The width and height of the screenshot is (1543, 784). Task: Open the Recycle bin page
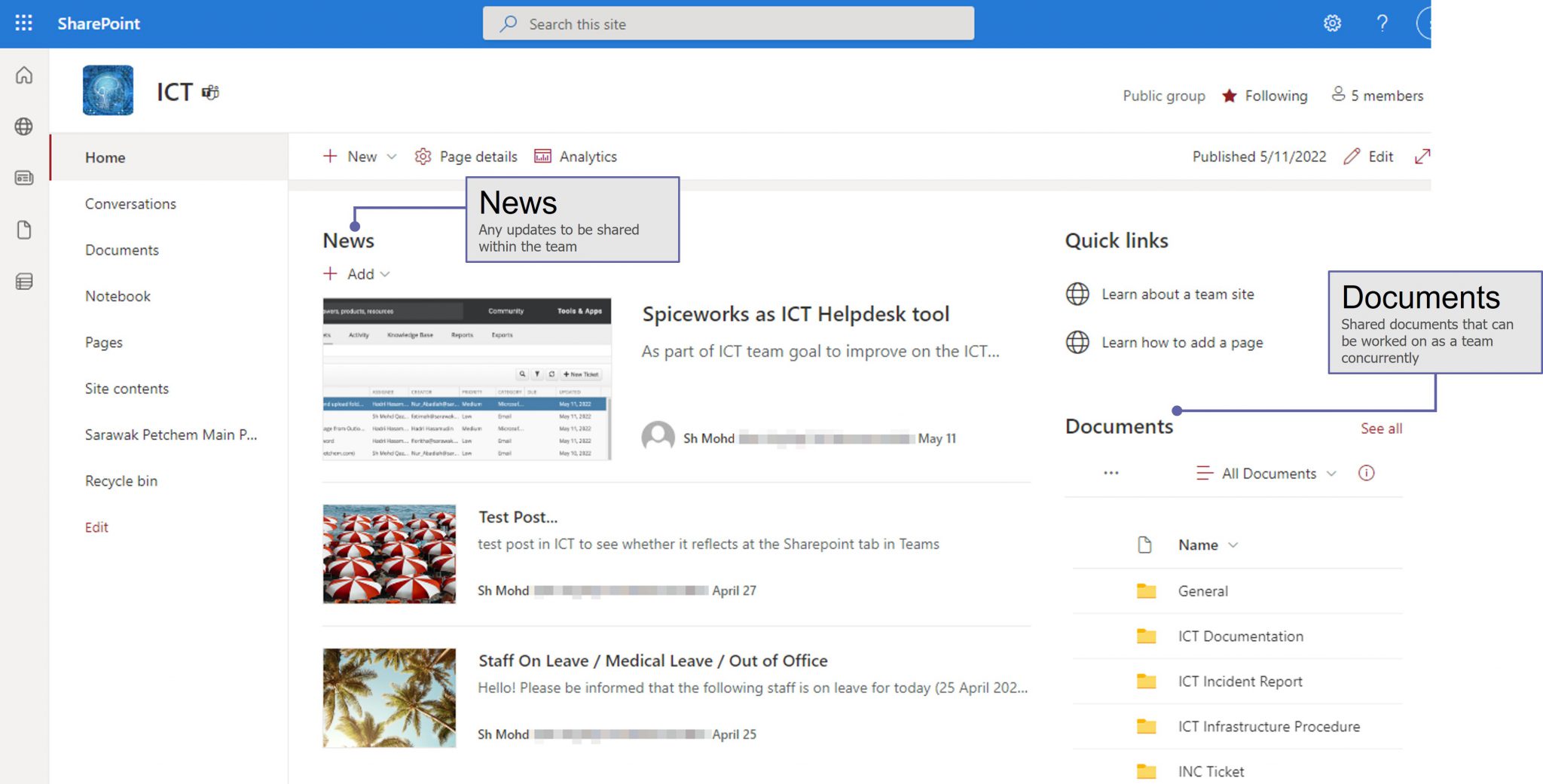point(121,480)
